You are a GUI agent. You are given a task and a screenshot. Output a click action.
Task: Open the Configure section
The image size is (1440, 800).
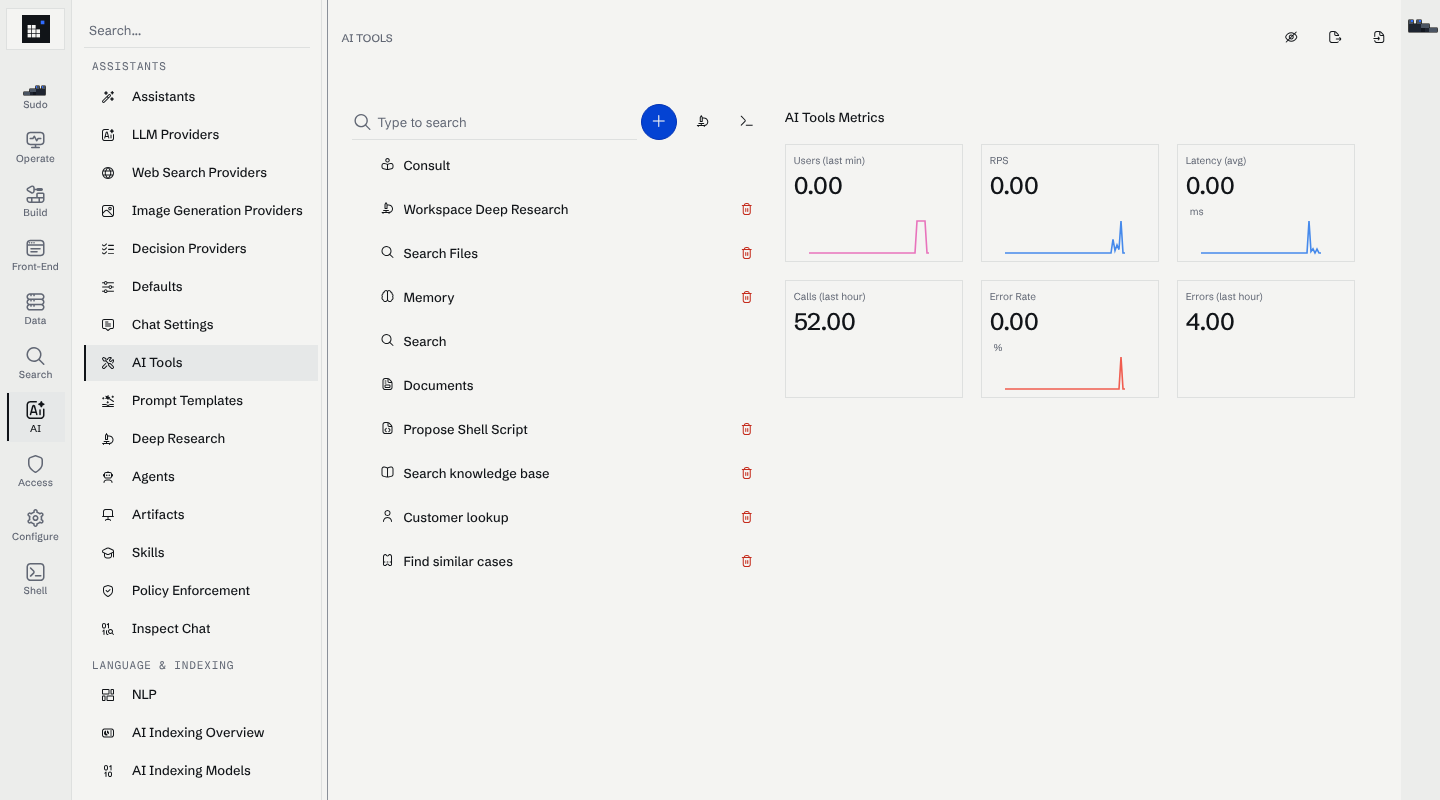[x=35, y=525]
